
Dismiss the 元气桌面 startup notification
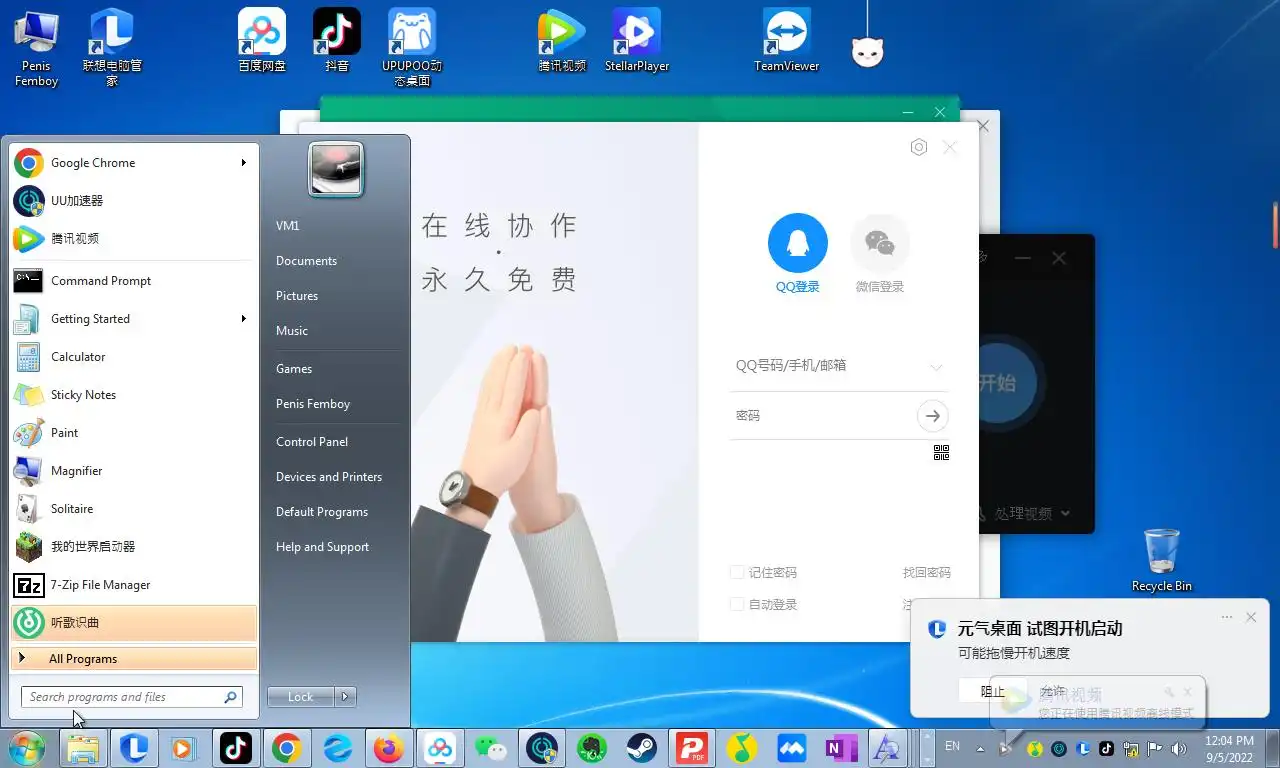point(1251,617)
